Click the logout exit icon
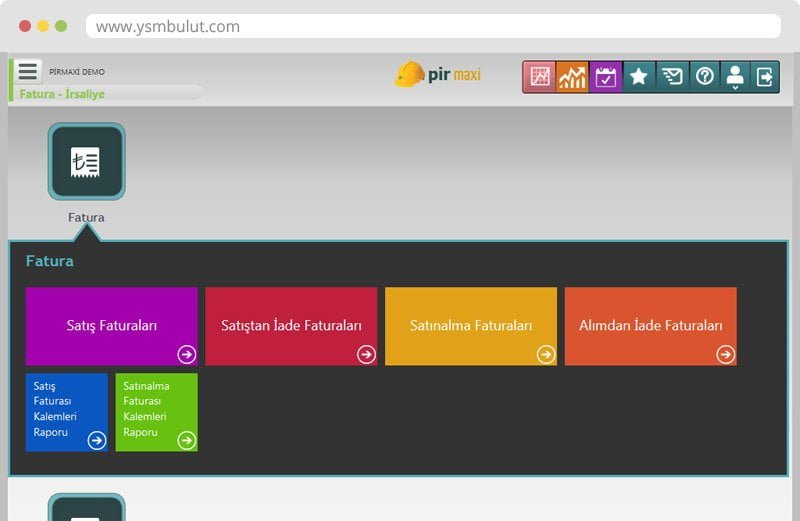800x521 pixels. 765,77
